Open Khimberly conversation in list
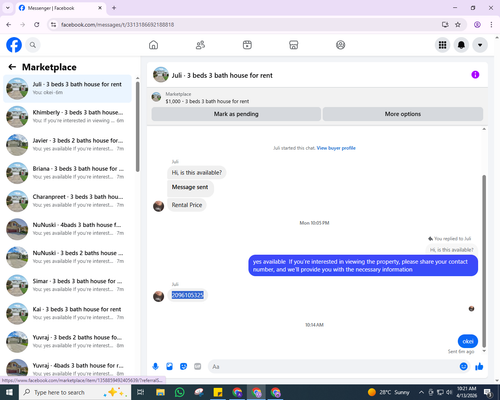 tap(67, 116)
